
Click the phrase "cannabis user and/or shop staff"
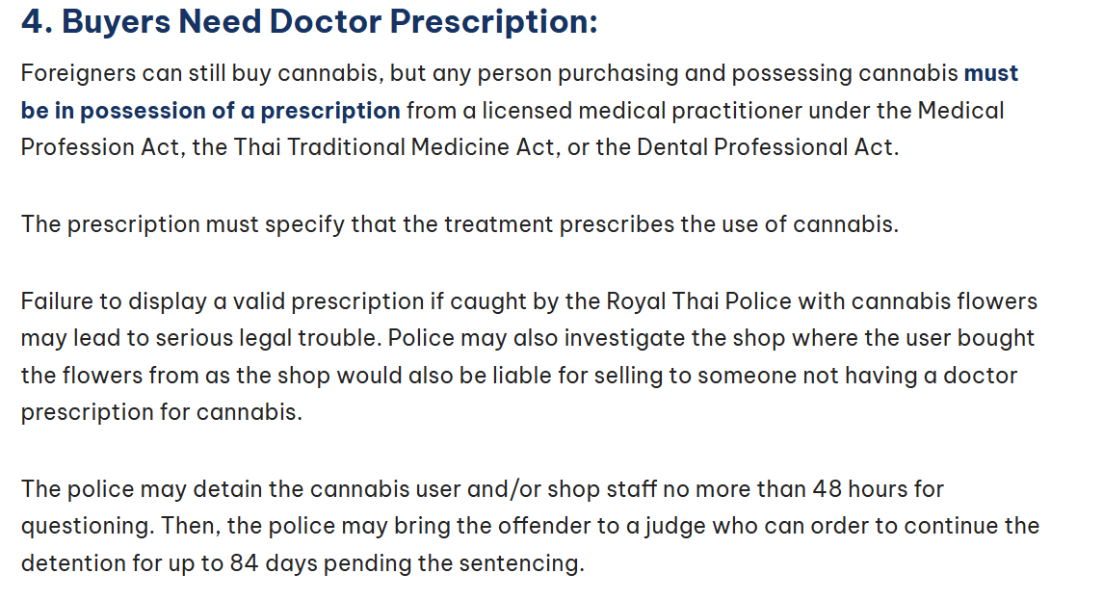point(483,489)
